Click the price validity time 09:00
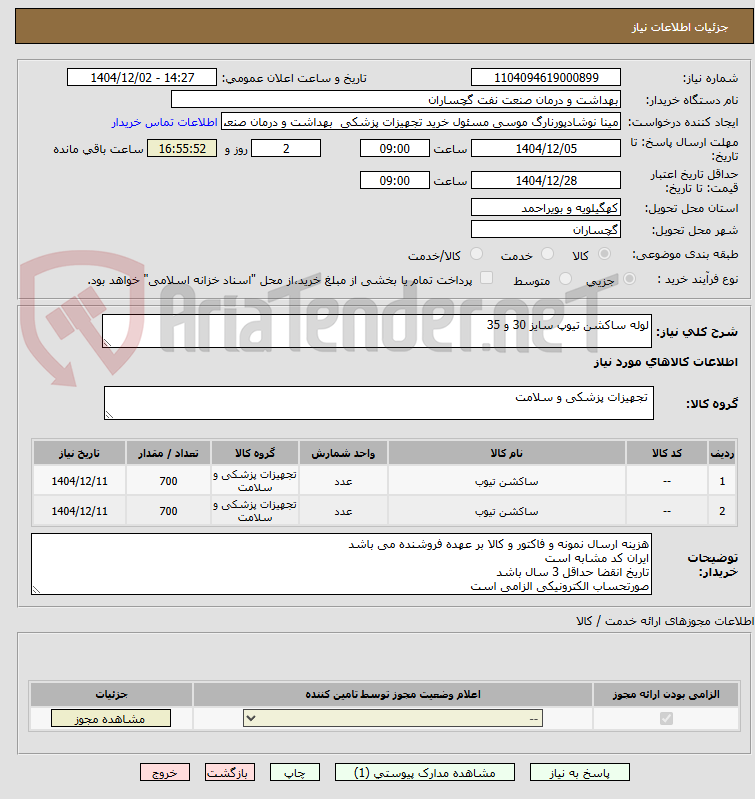Viewport: 755px width, 799px height. coord(395,180)
